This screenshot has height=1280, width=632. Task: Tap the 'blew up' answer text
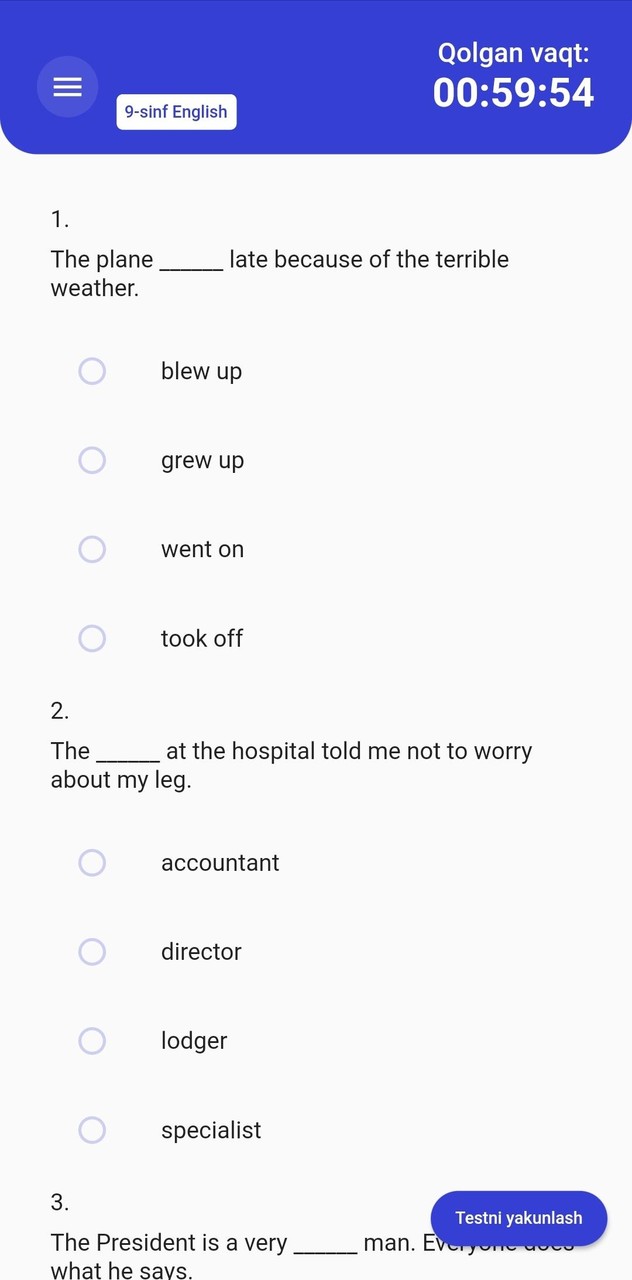tap(201, 371)
